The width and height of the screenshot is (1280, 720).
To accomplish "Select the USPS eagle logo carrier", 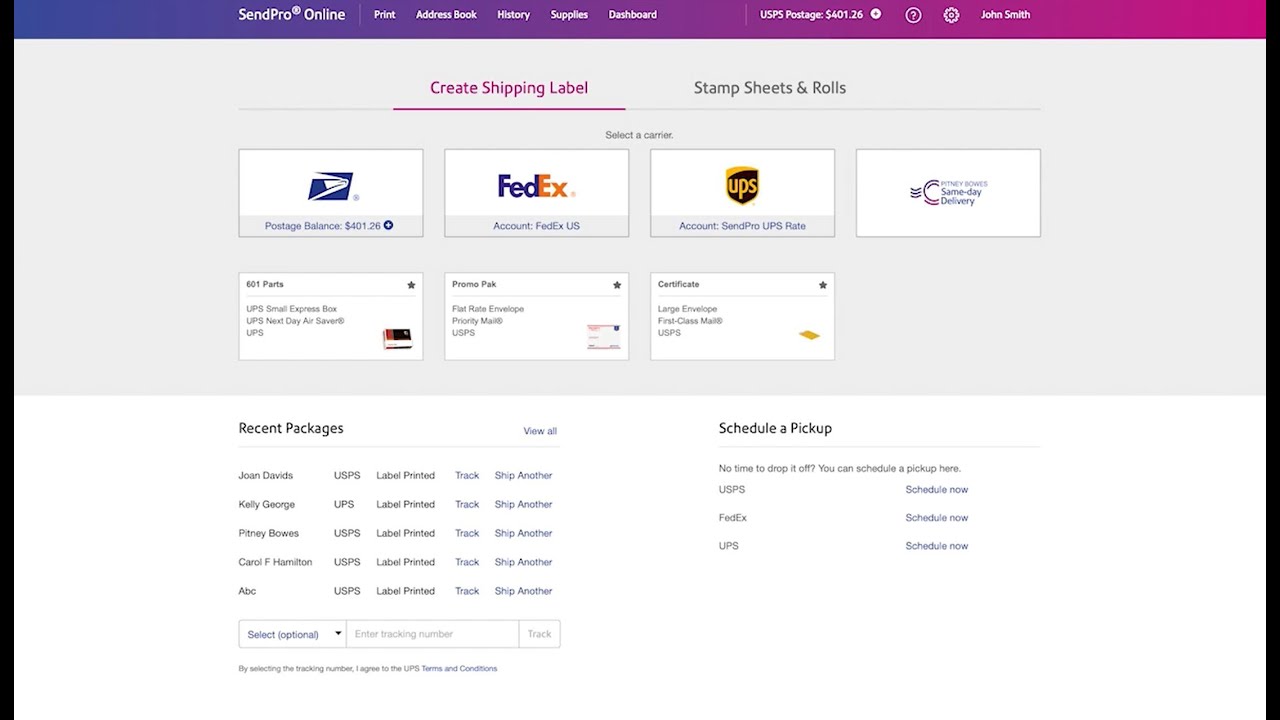I will coord(331,186).
